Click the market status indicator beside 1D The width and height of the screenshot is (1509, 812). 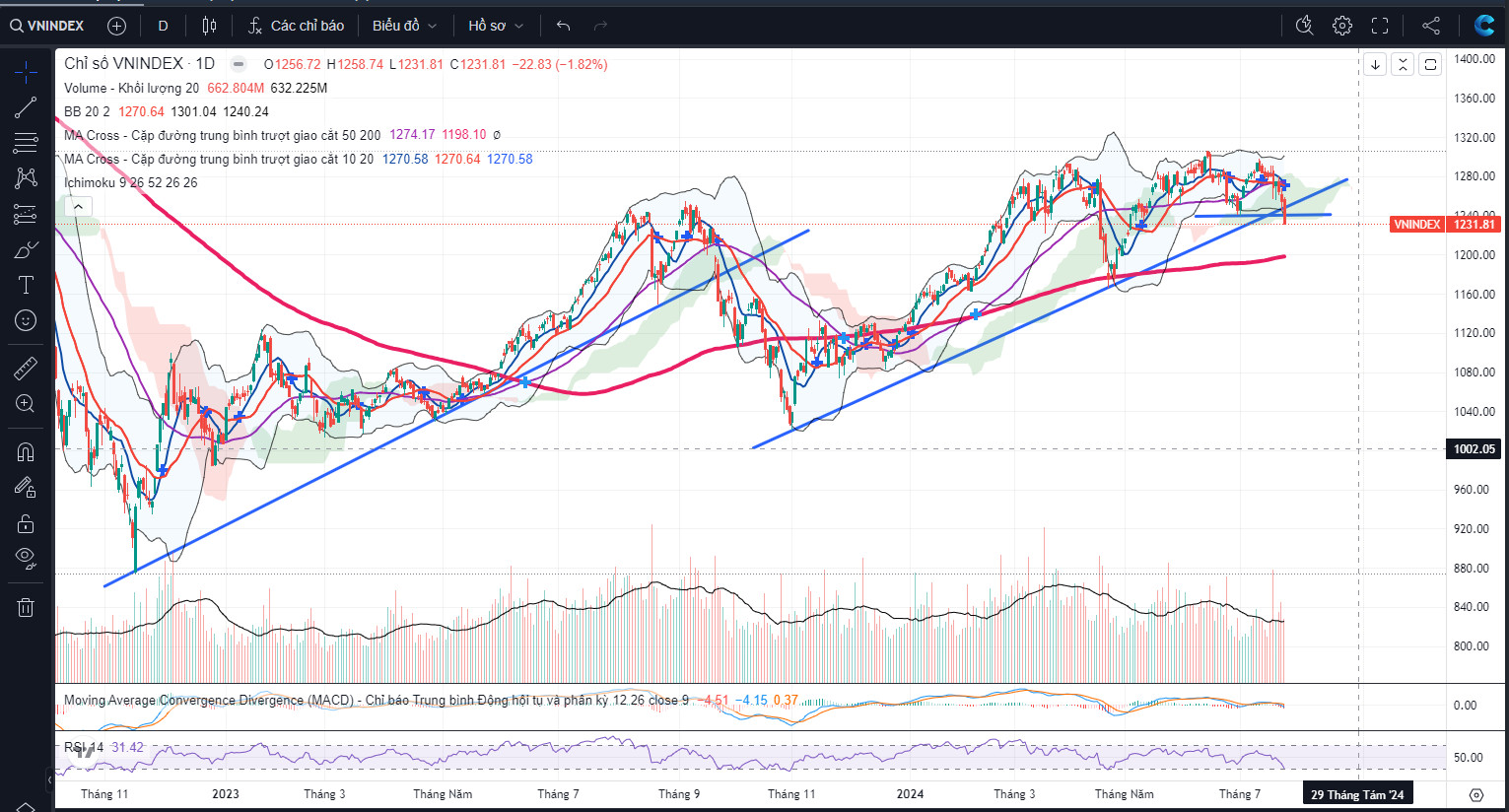[239, 64]
